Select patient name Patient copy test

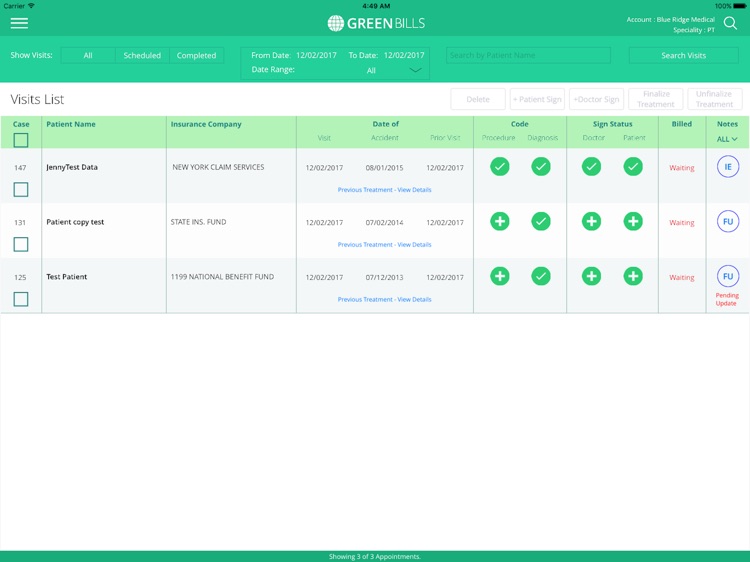click(75, 222)
